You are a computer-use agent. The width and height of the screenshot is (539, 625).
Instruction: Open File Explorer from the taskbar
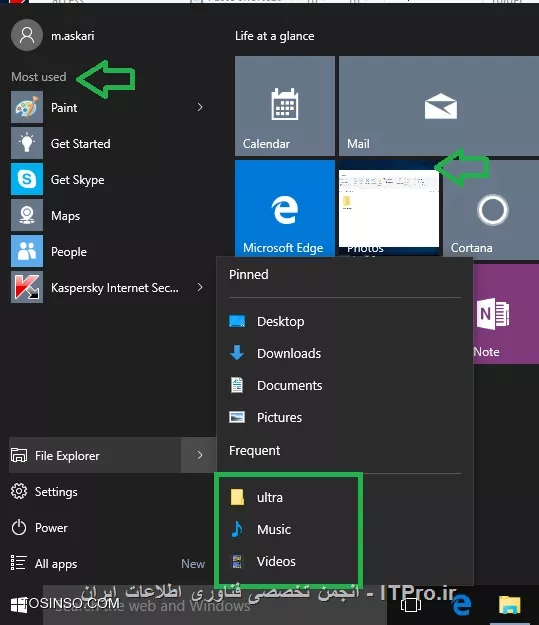[509, 605]
